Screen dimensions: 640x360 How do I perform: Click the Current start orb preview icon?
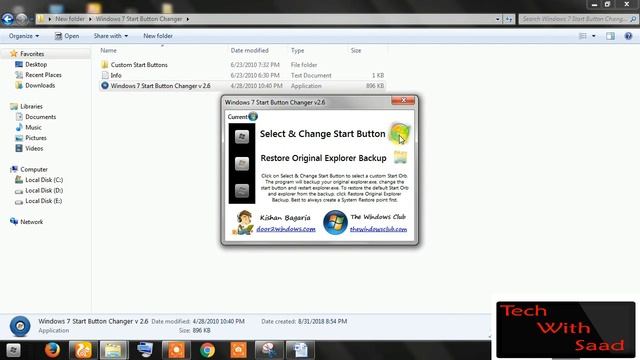[253, 117]
